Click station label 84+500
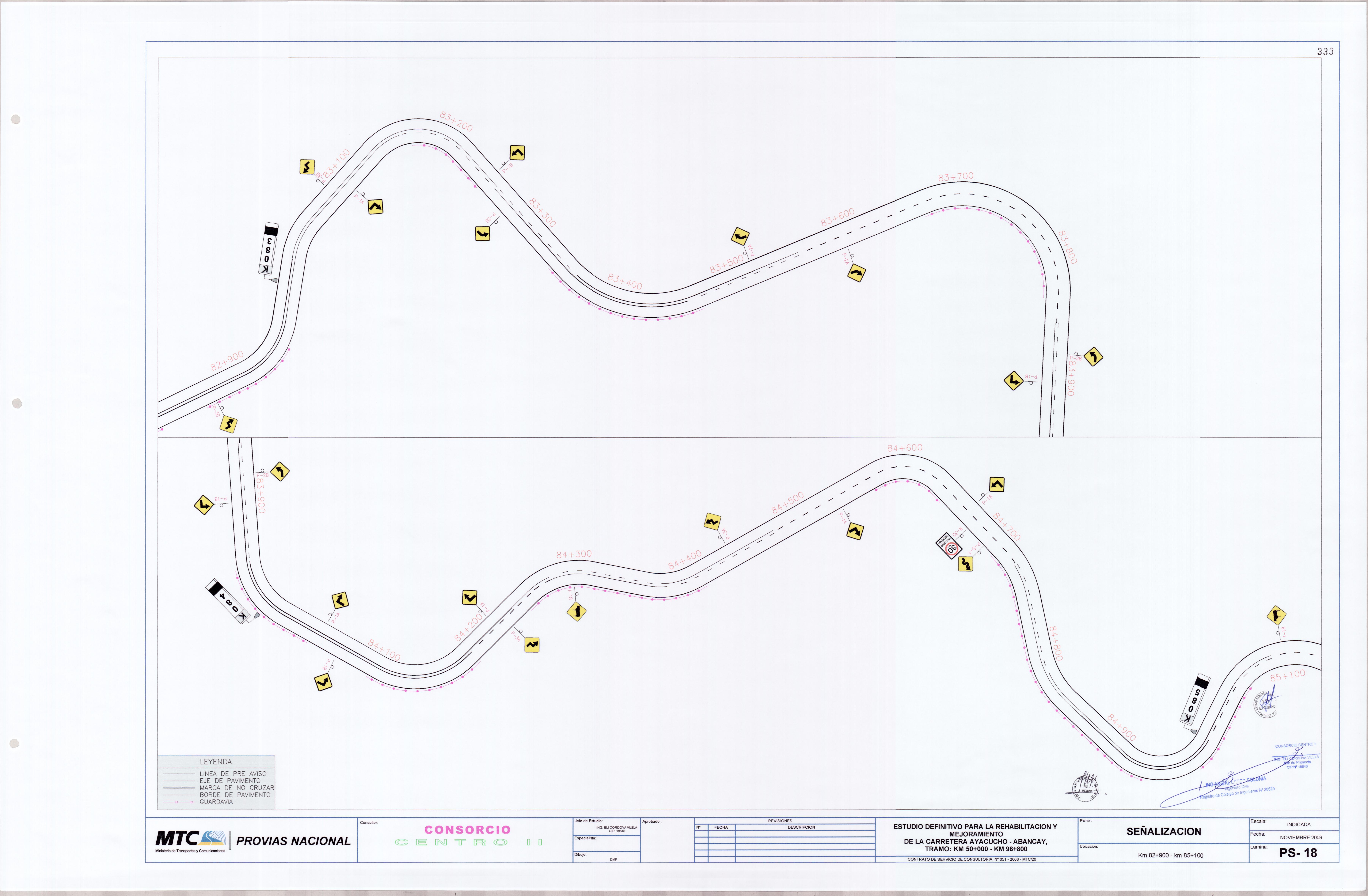 [x=788, y=503]
